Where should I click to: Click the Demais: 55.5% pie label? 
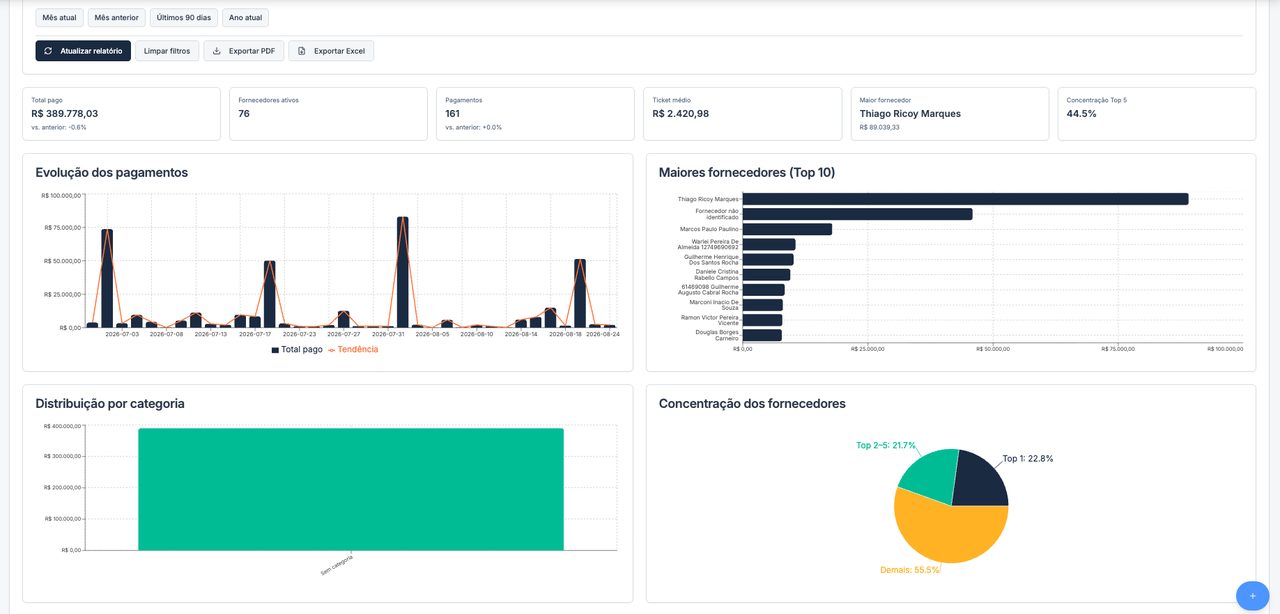click(910, 570)
